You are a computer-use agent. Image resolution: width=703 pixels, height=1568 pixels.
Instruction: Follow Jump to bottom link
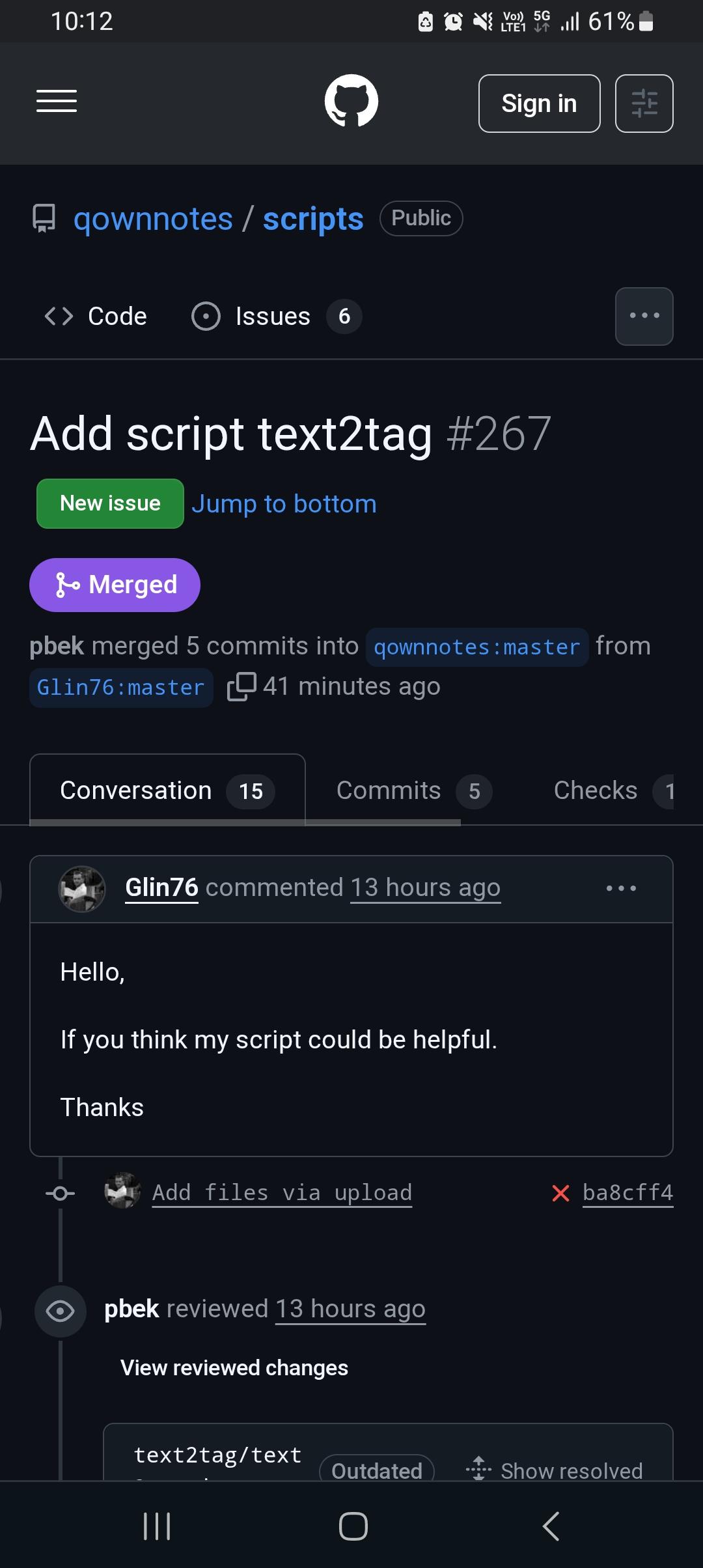[284, 504]
